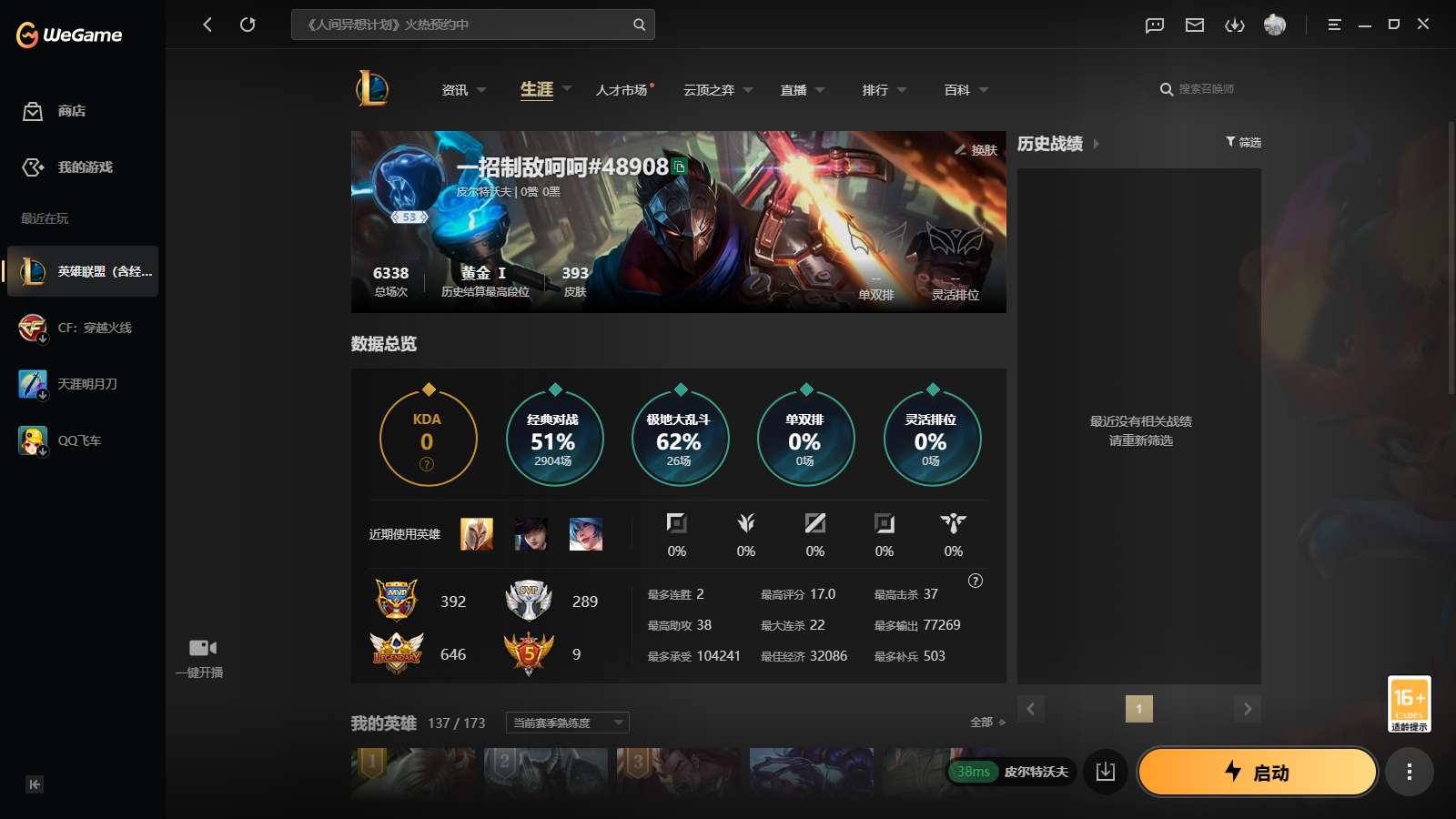Screen dimensions: 1456x819
Task: Click the bottom lane position icon
Action: (x=885, y=523)
